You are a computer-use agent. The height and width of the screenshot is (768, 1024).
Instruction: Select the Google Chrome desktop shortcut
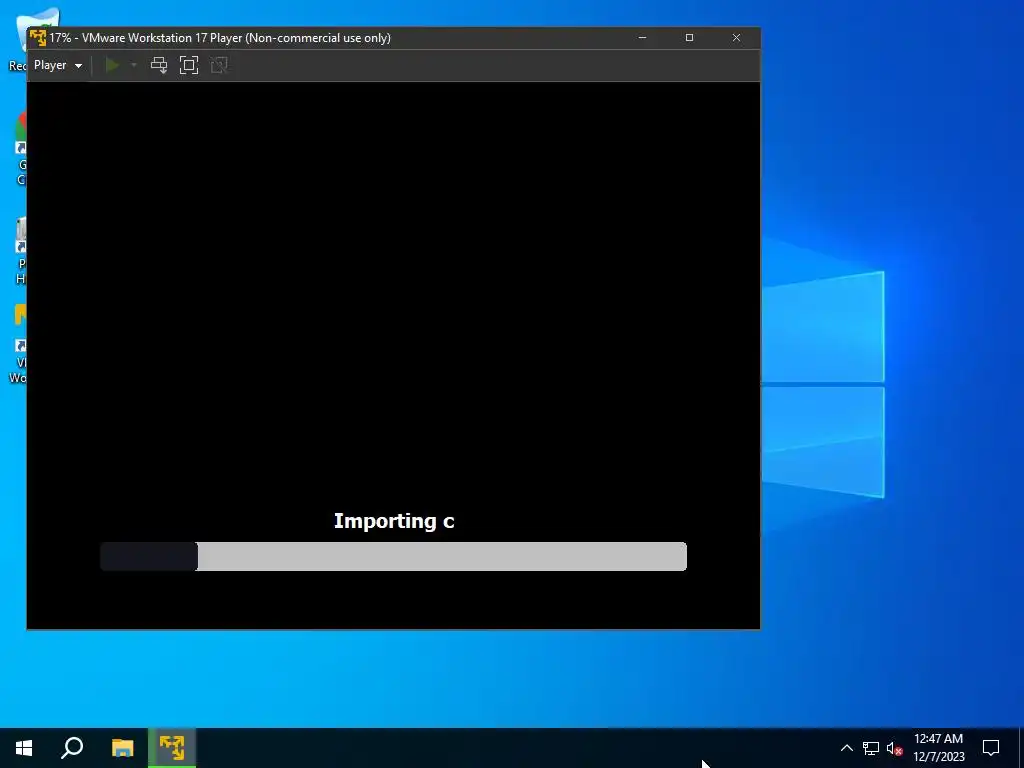pyautogui.click(x=20, y=149)
